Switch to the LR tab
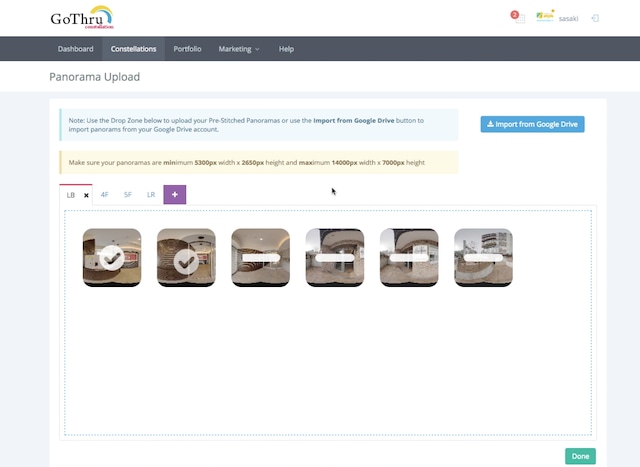The width and height of the screenshot is (640, 467). tap(151, 195)
